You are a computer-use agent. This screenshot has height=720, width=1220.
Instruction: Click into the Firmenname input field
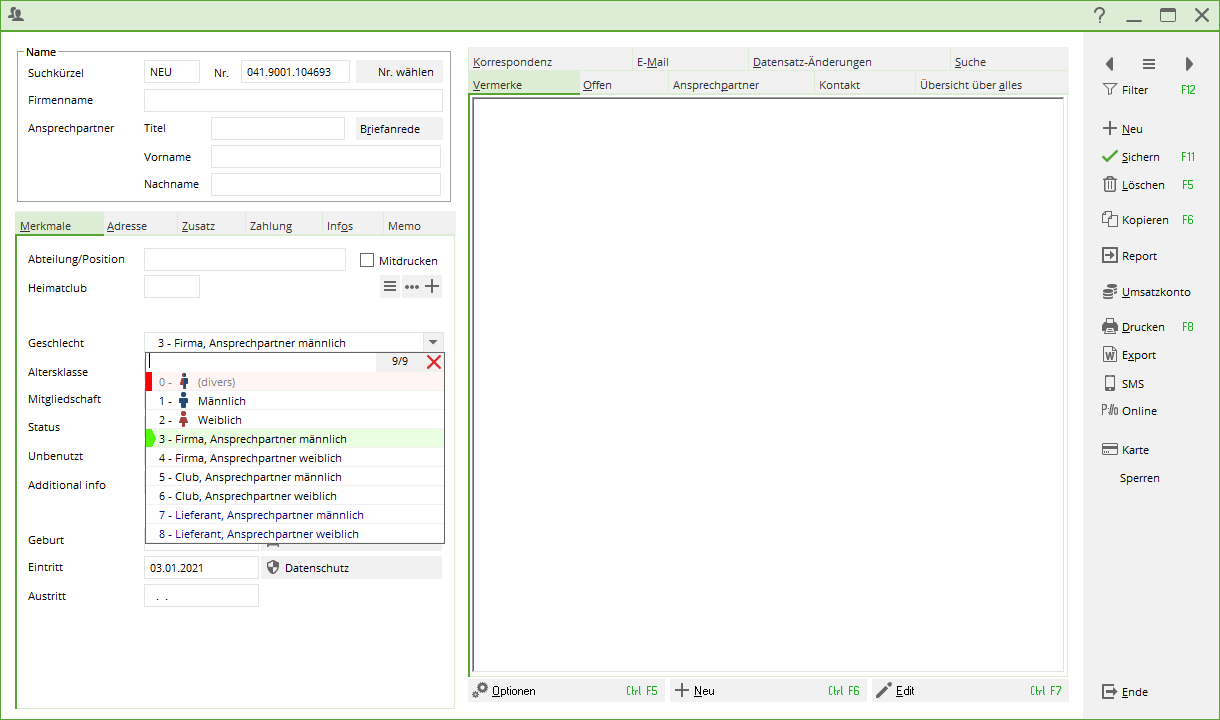coord(293,101)
